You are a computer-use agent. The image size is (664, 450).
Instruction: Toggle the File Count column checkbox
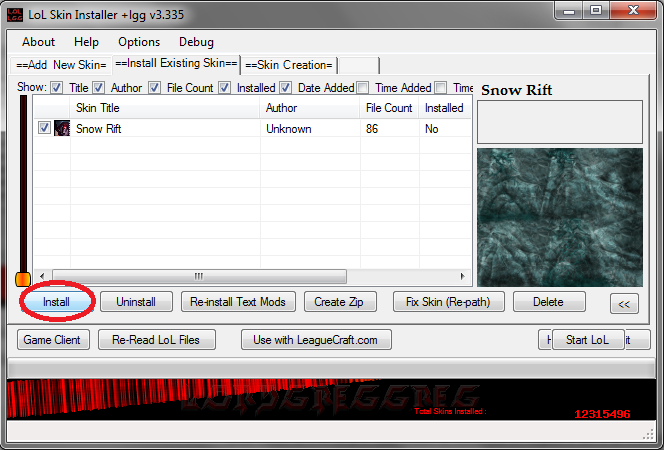click(x=154, y=88)
